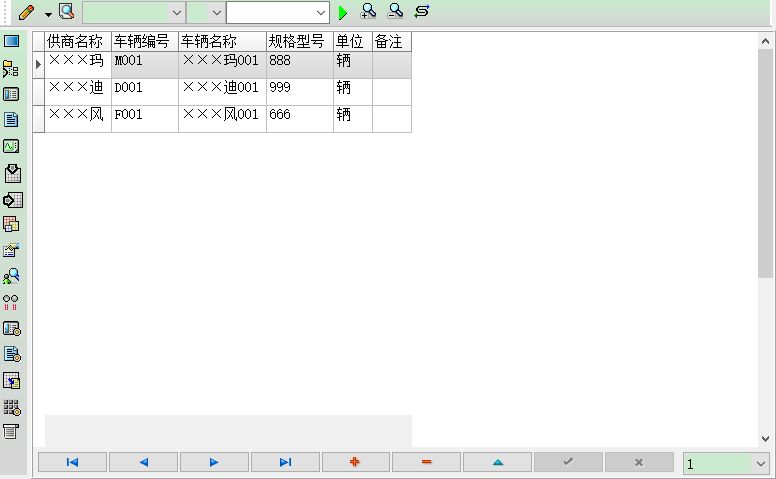This screenshot has width=776, height=479.
Task: Click the overlapping colored tables sidebar icon
Action: click(11, 224)
